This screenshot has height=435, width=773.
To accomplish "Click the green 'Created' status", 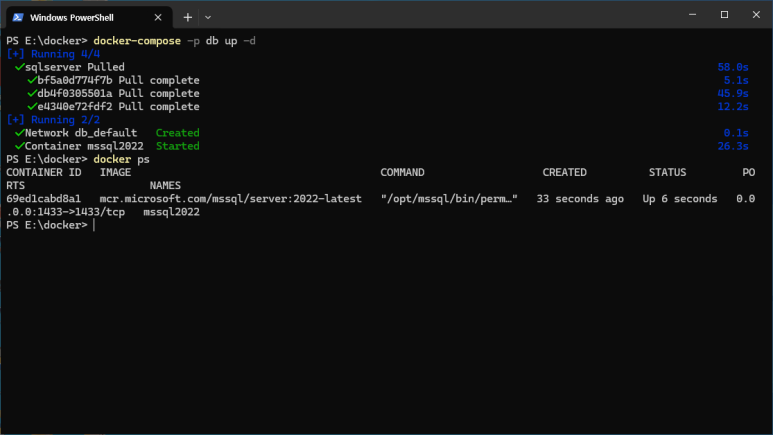I will pos(177,133).
